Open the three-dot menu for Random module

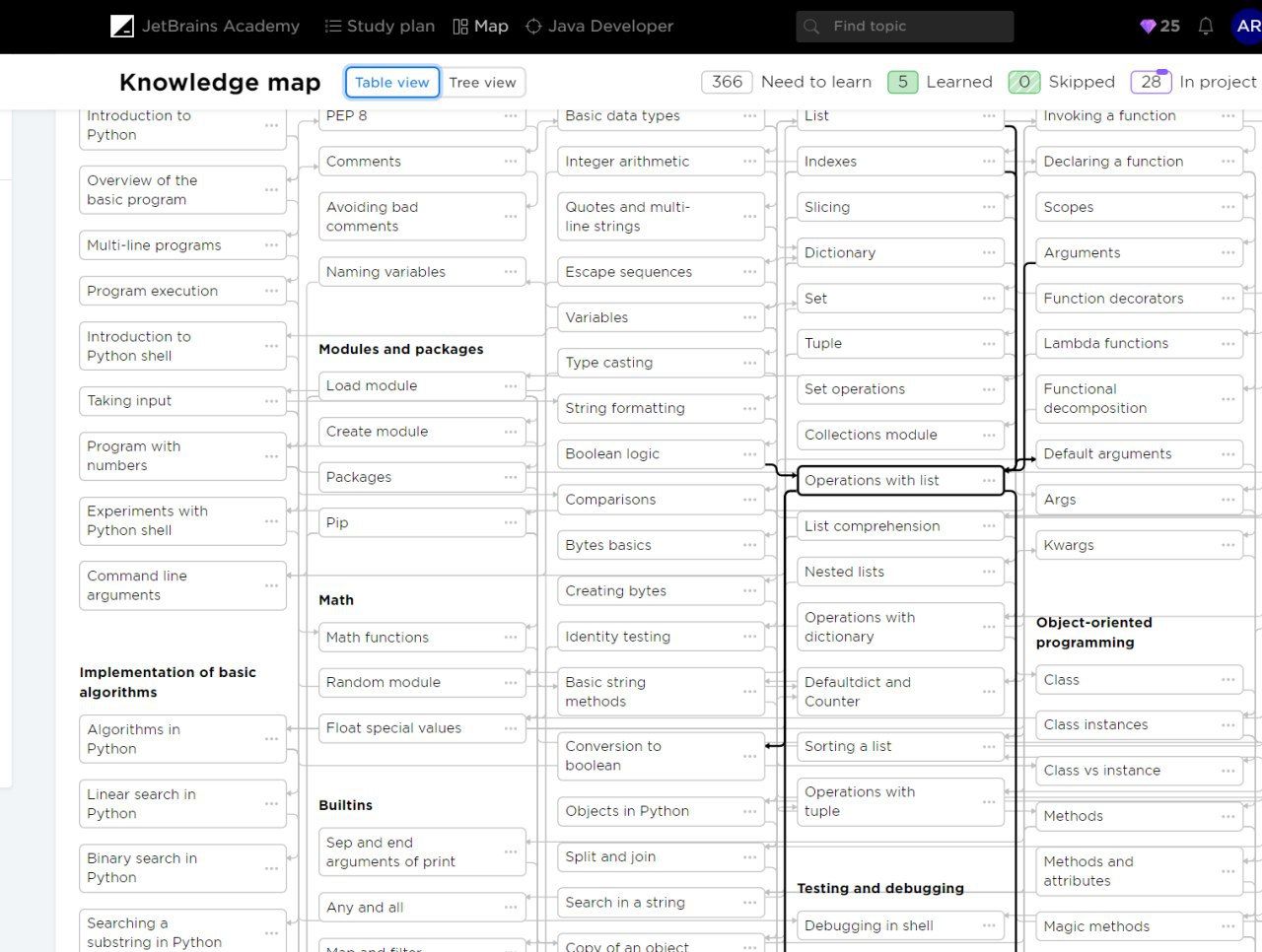click(x=511, y=683)
